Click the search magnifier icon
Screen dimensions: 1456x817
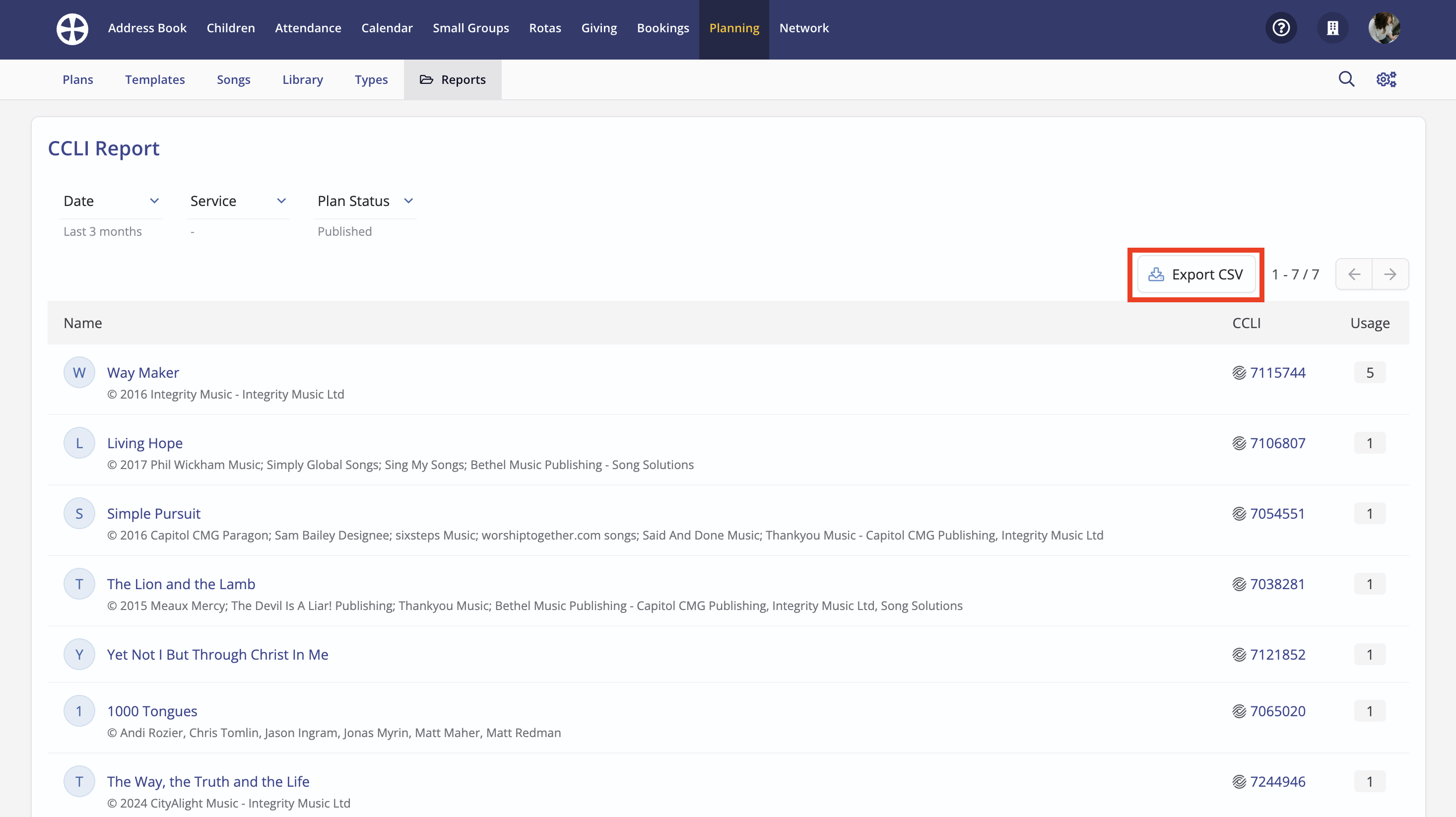point(1346,79)
